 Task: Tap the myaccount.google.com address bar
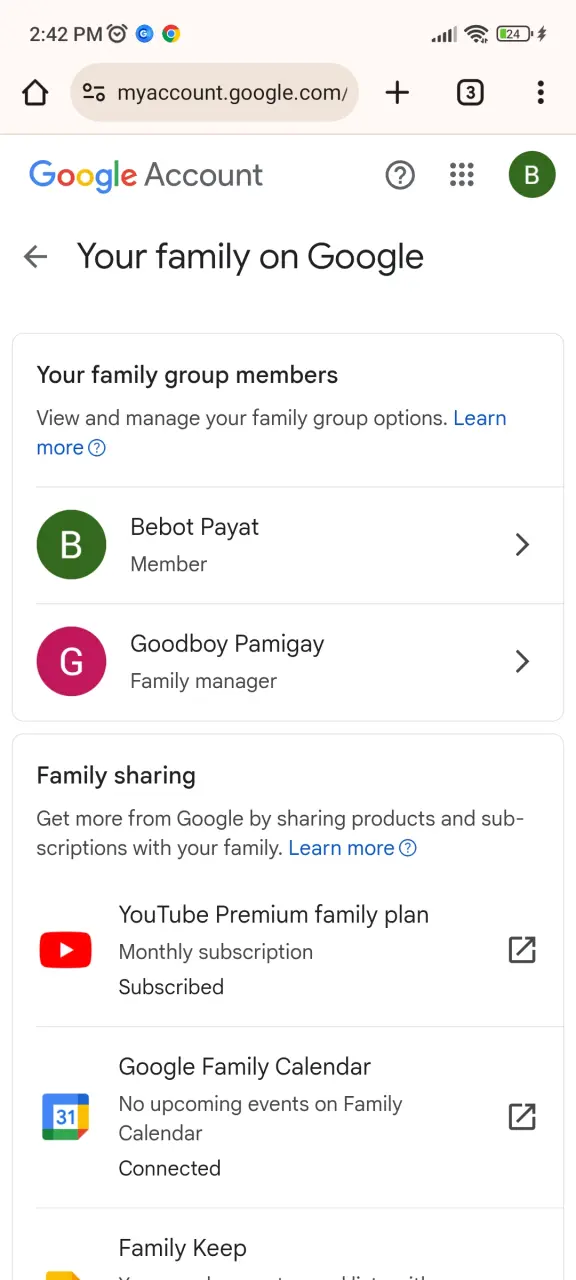click(214, 93)
